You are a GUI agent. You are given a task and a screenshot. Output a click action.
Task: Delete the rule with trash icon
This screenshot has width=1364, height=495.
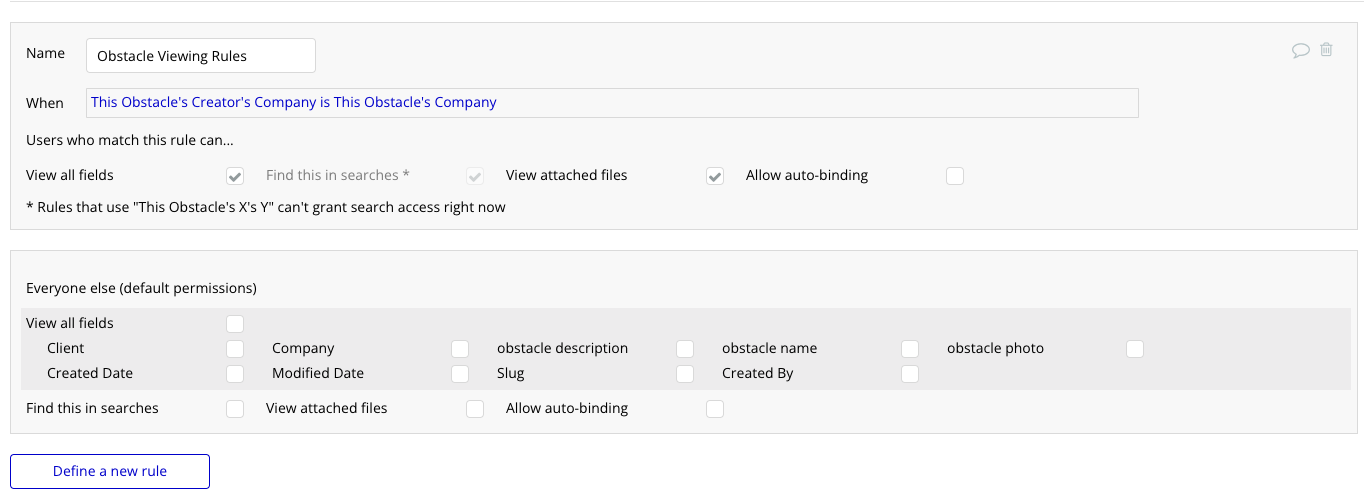click(1326, 50)
